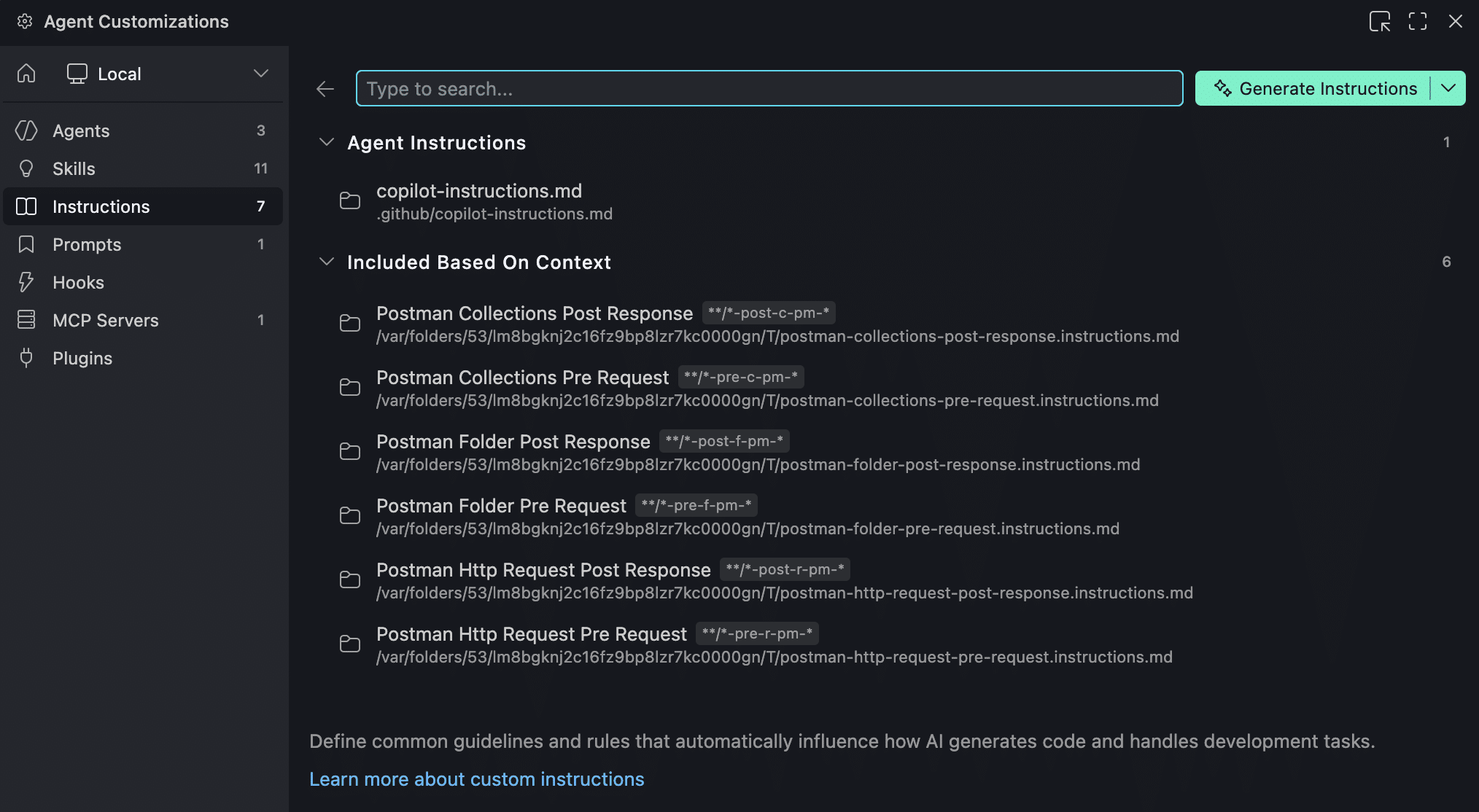Select Instructions in the sidebar
The height and width of the screenshot is (812, 1479).
[x=143, y=206]
